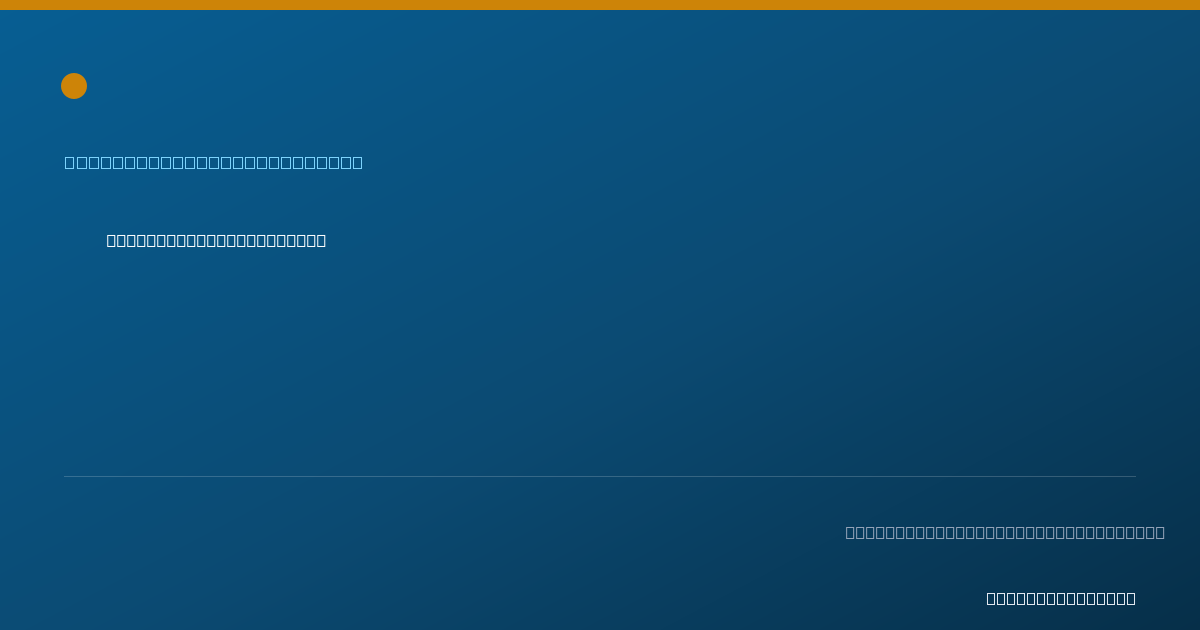1200x630 pixels.
Task: Click the bold white footer text line
Action: click(x=1061, y=598)
